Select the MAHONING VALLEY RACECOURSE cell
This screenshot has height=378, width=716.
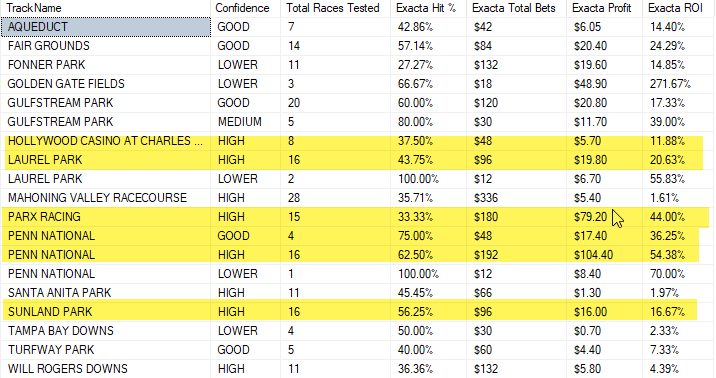click(105, 198)
